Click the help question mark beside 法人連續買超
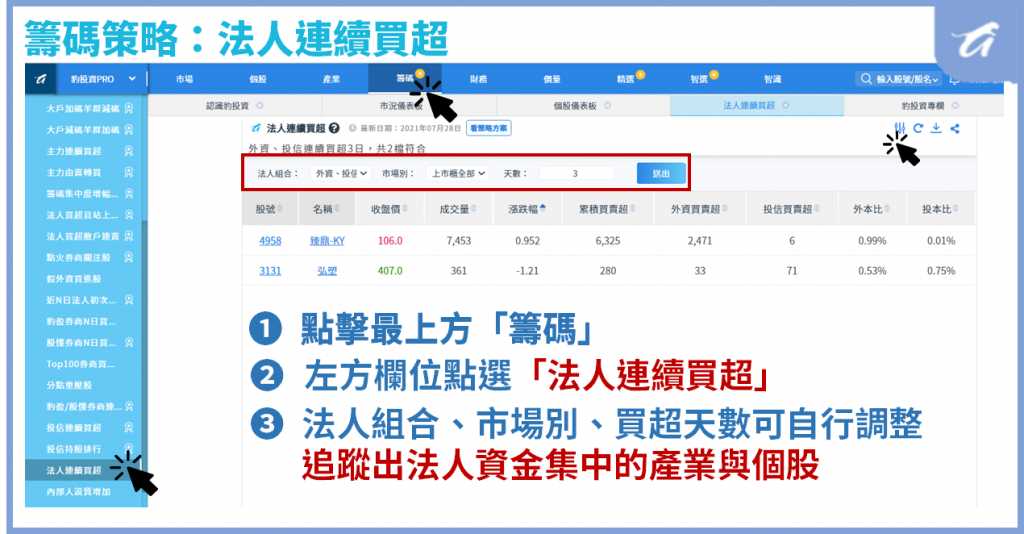The image size is (1024, 534). [334, 128]
